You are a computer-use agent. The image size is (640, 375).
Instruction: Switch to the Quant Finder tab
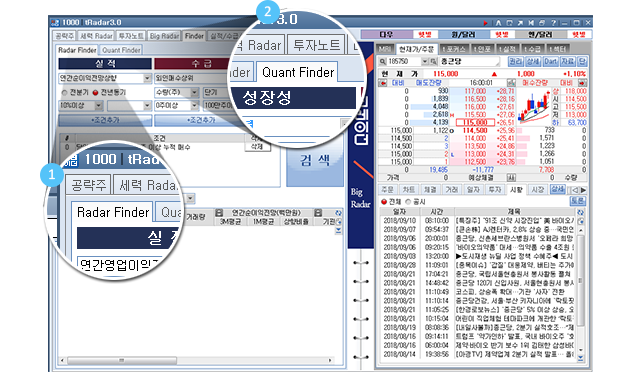click(121, 50)
